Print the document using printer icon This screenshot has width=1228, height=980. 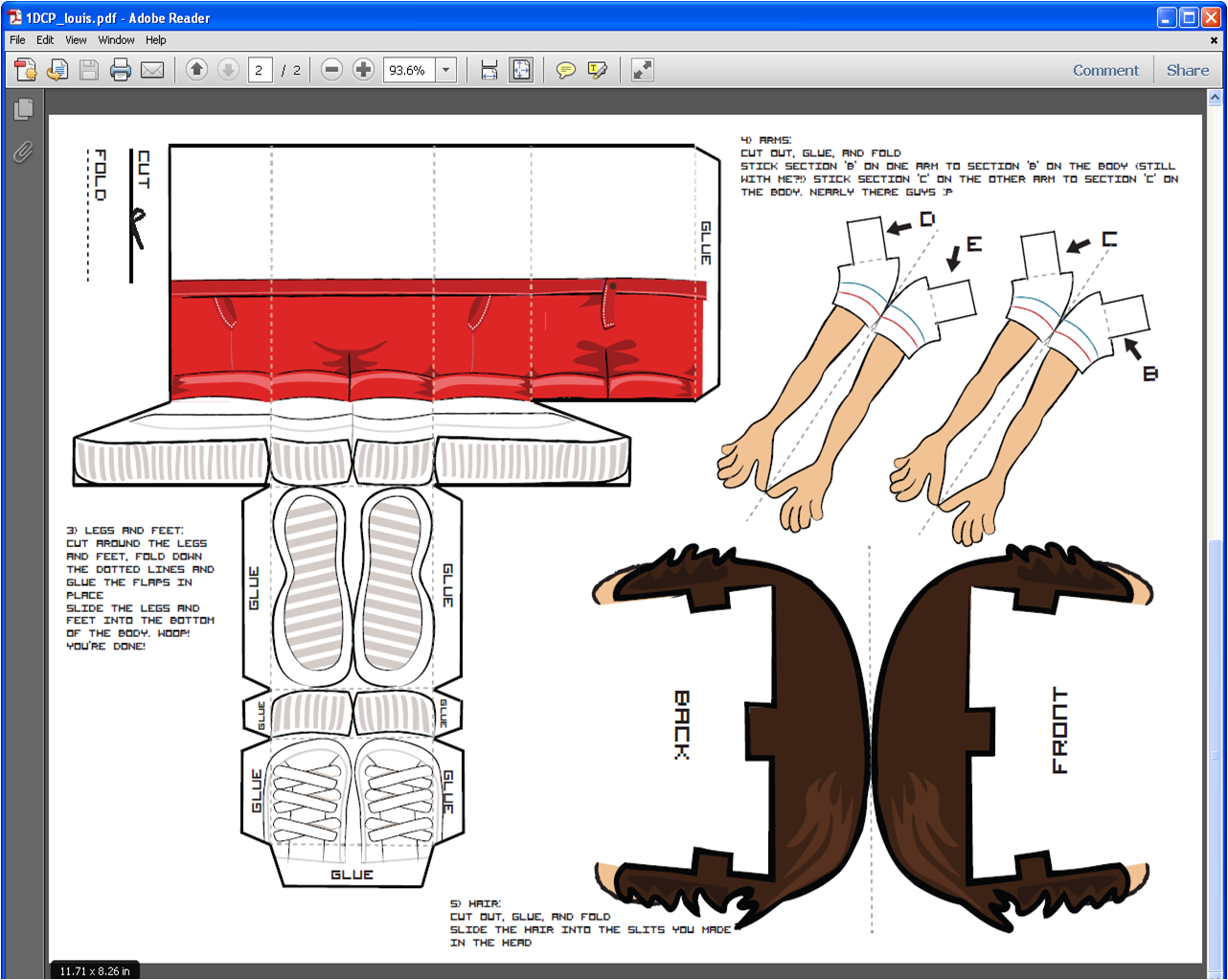(121, 70)
